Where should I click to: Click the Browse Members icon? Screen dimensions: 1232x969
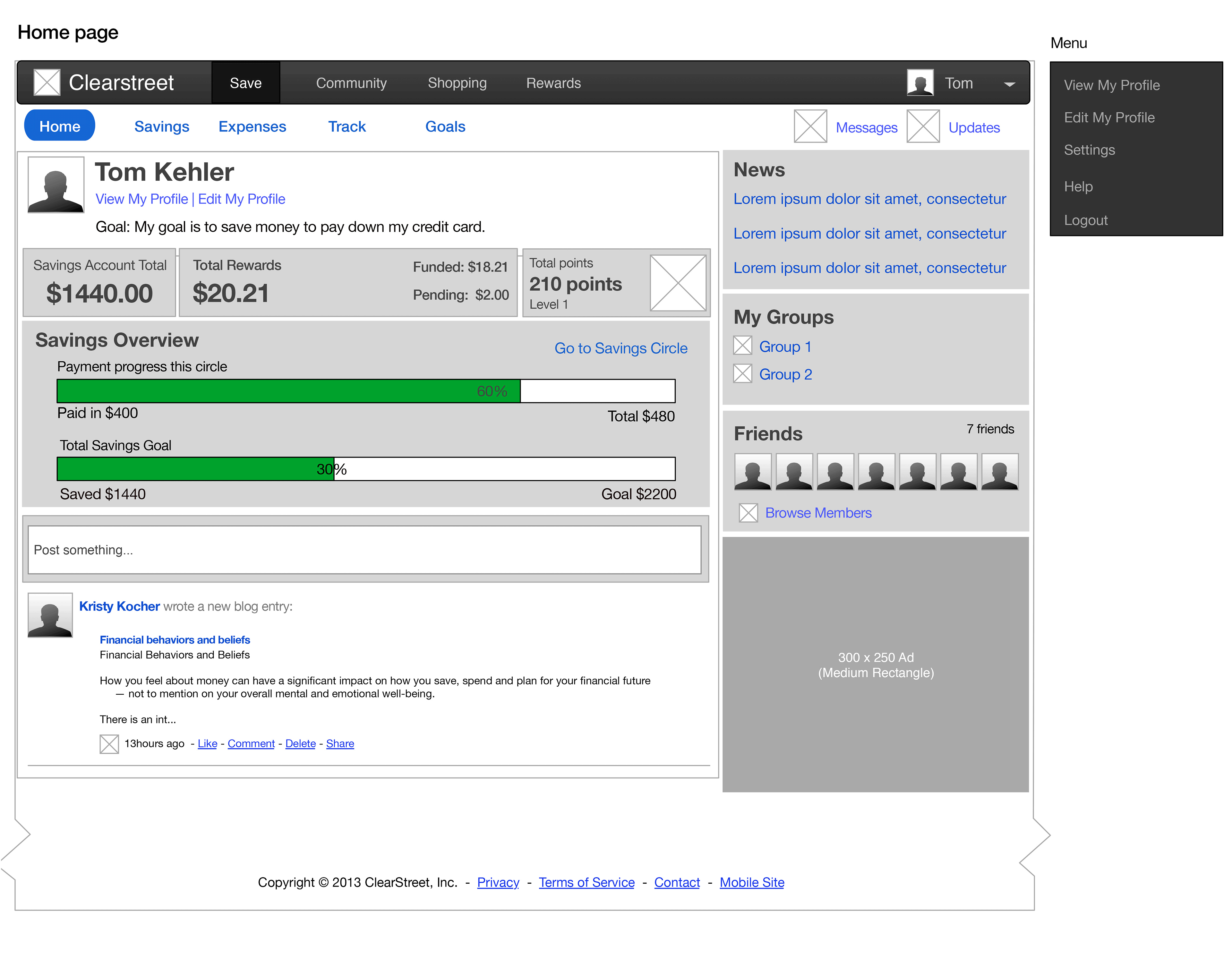coord(748,513)
